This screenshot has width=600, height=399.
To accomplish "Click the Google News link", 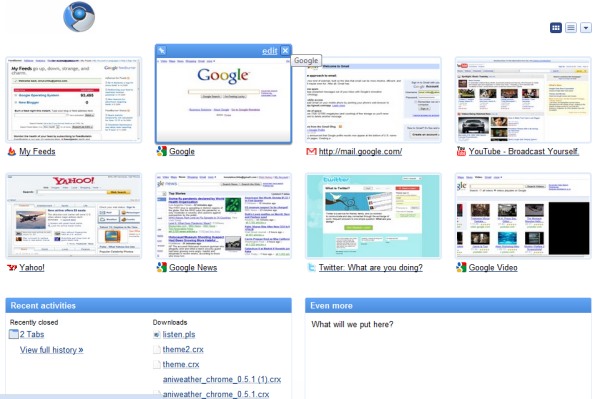I will [193, 267].
